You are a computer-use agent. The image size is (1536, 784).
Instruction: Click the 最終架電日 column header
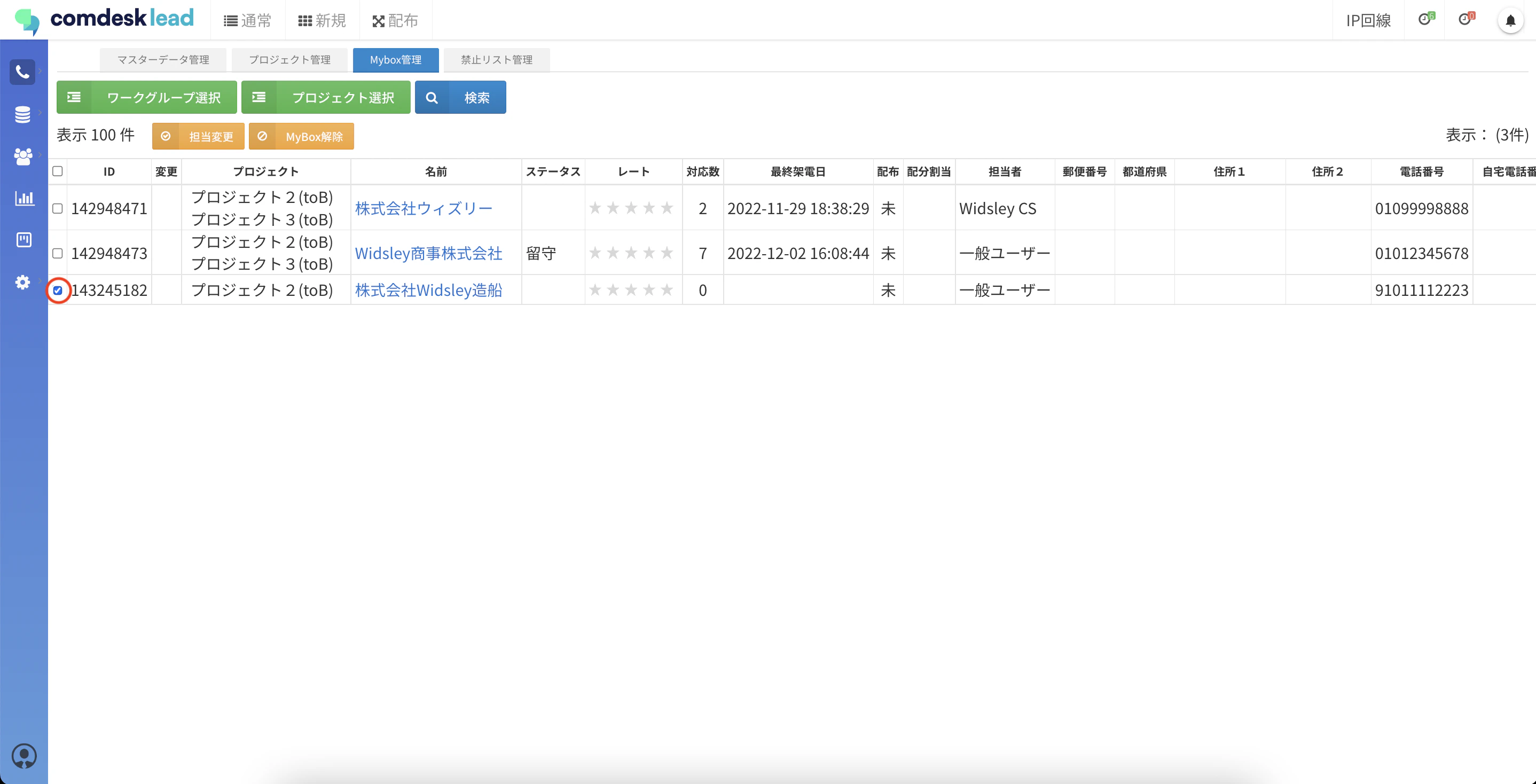click(x=798, y=172)
